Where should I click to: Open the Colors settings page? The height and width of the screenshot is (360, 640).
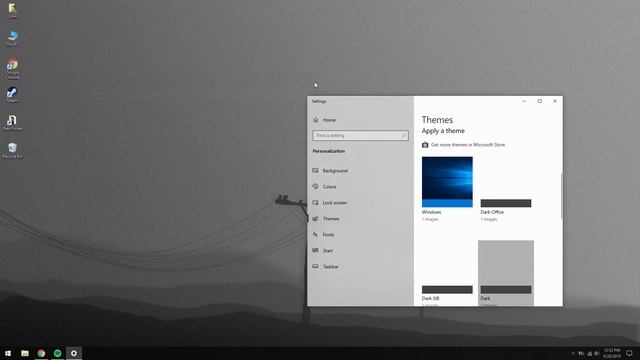tap(324, 187)
